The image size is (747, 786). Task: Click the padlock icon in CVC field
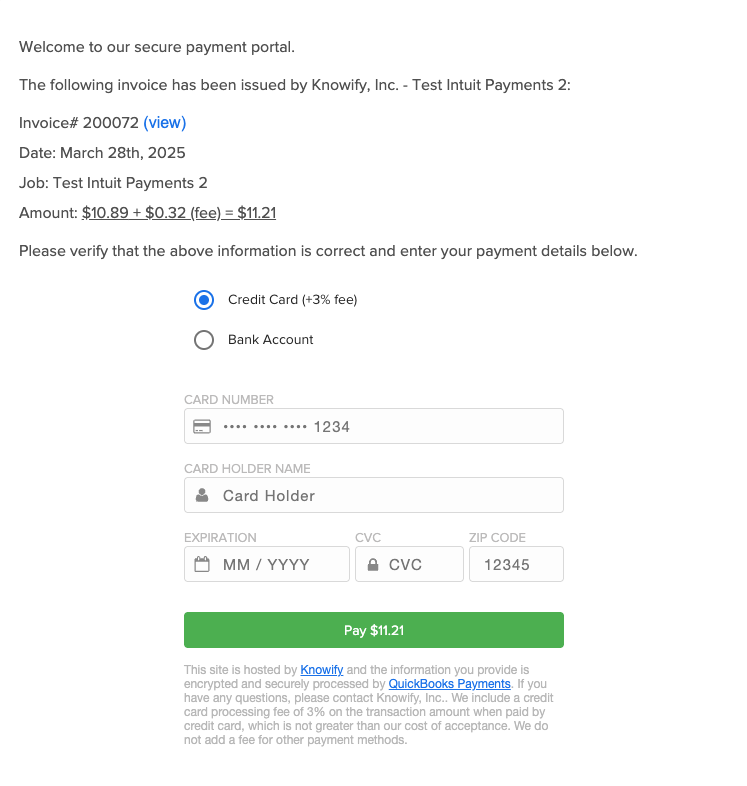click(x=373, y=565)
